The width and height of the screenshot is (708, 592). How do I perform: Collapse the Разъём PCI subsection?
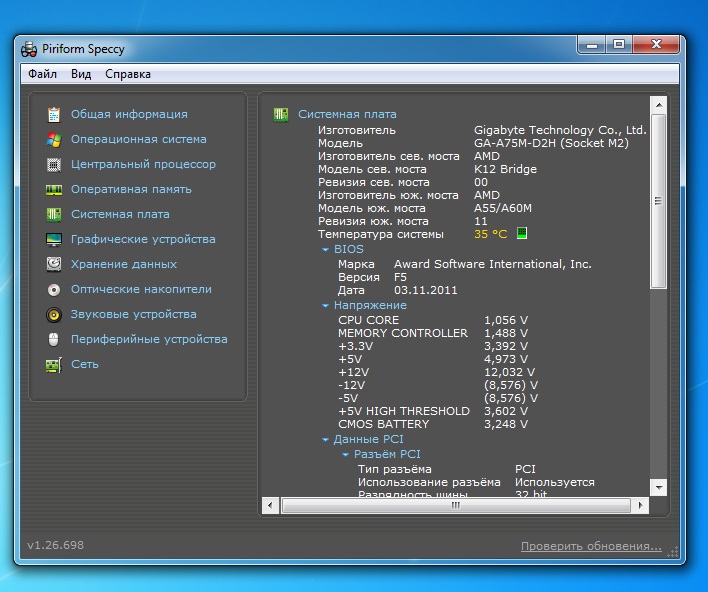[345, 454]
